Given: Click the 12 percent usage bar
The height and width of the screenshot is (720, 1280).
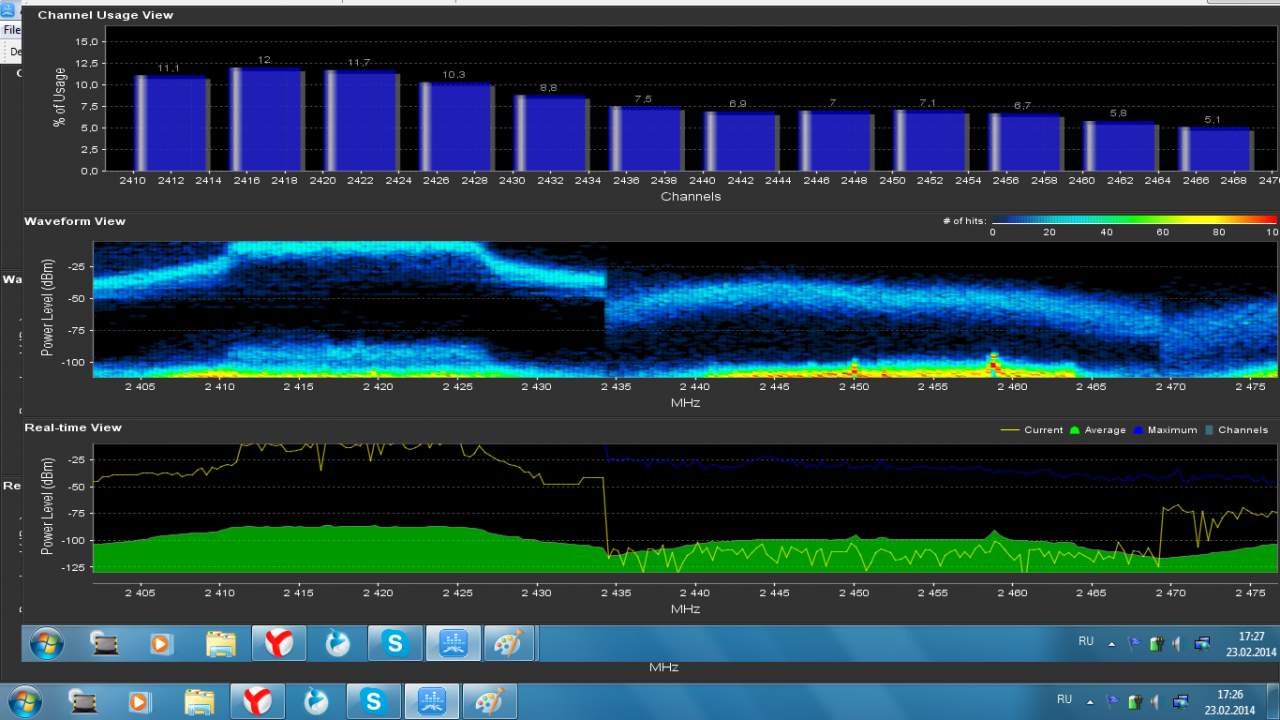Looking at the screenshot, I should click(265, 119).
